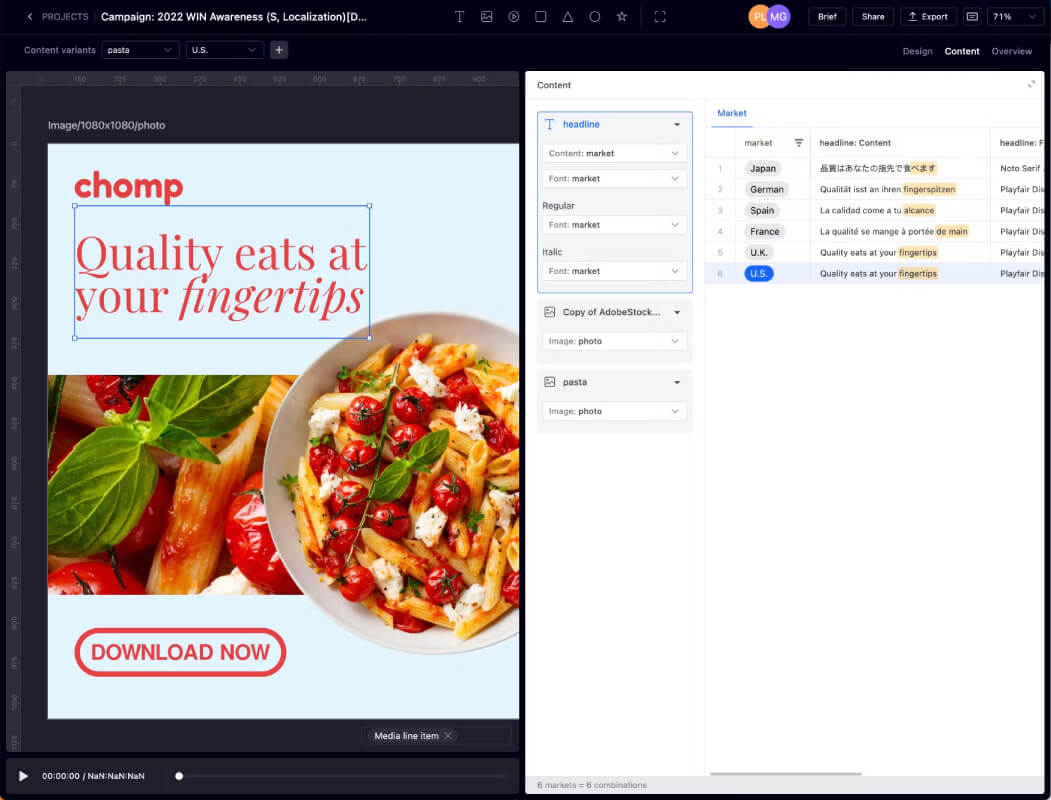The height and width of the screenshot is (800, 1051).
Task: Open the Brief
Action: (827, 17)
